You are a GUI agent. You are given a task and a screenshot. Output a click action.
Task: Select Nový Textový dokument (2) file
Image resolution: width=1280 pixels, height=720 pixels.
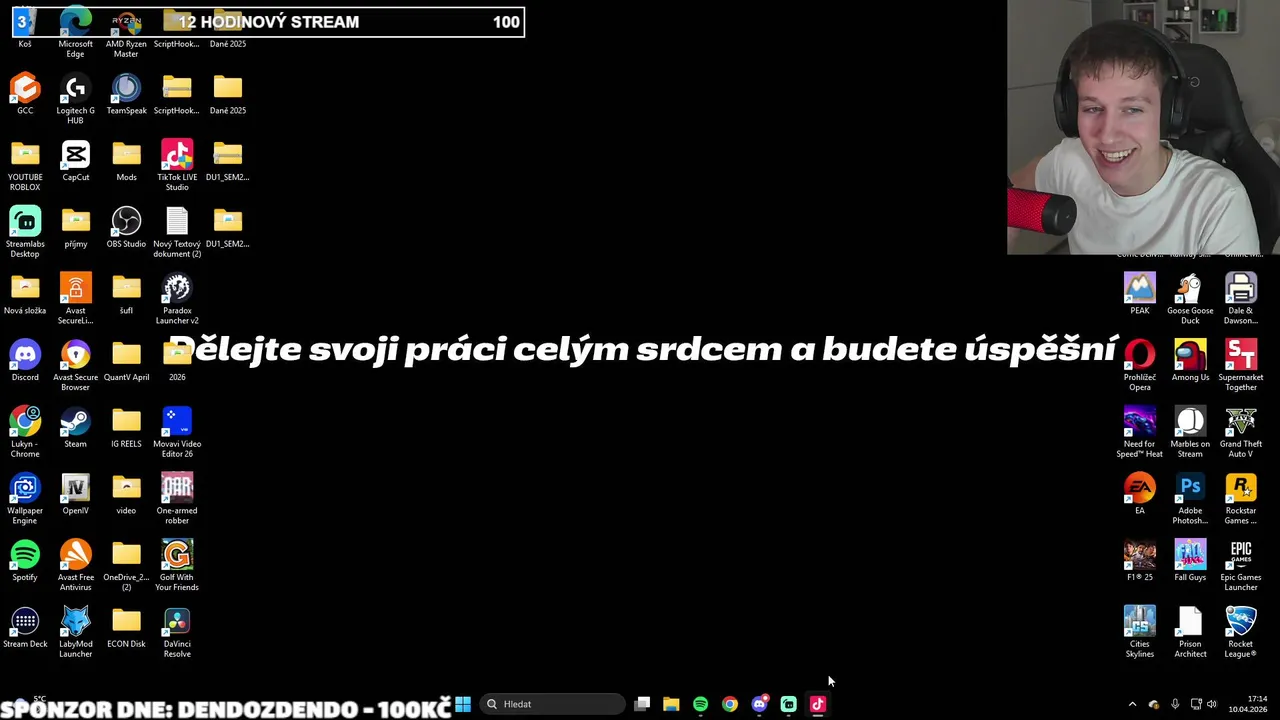pyautogui.click(x=177, y=232)
